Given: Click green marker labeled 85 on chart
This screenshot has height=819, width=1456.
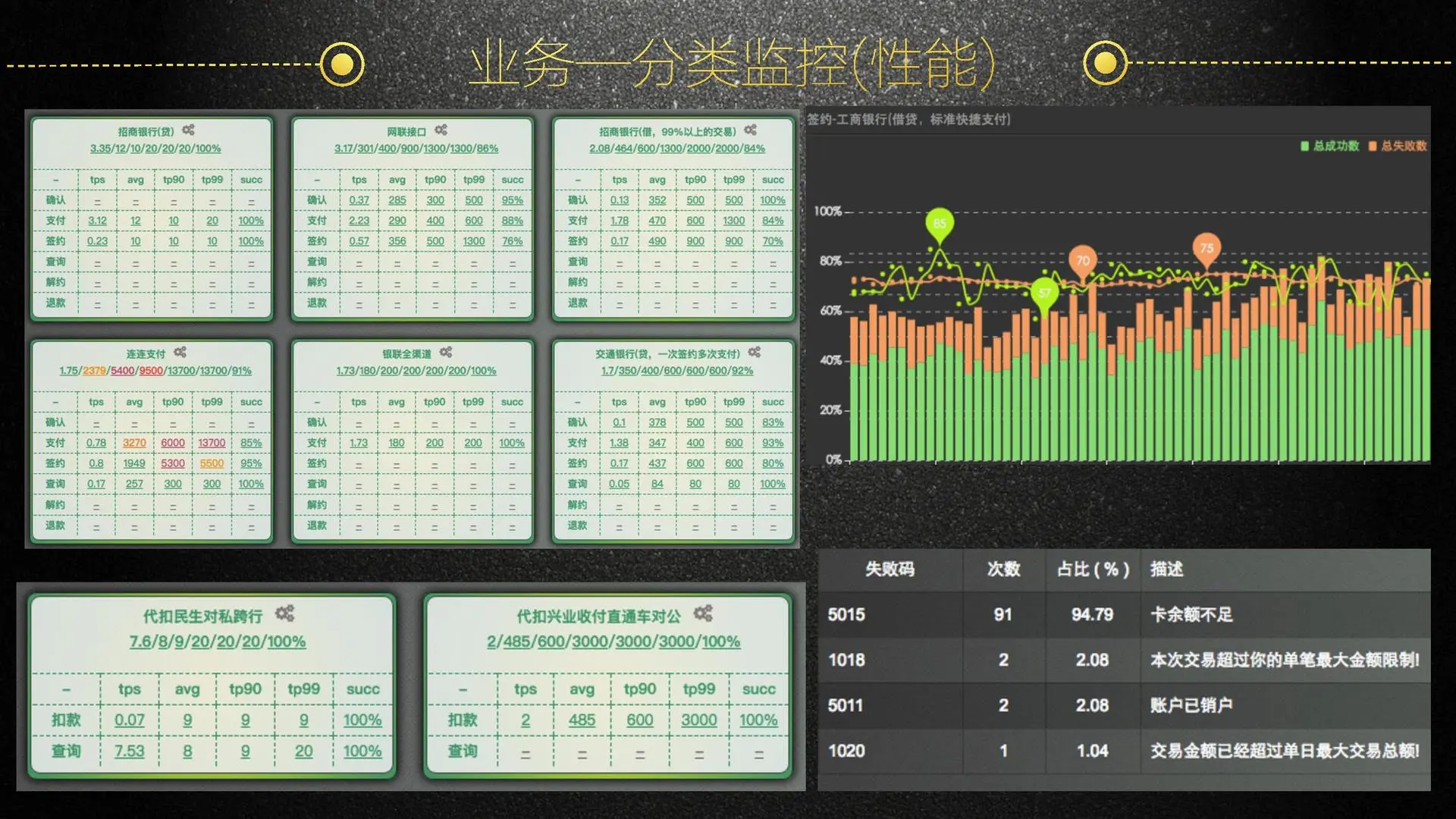Looking at the screenshot, I should point(940,224).
